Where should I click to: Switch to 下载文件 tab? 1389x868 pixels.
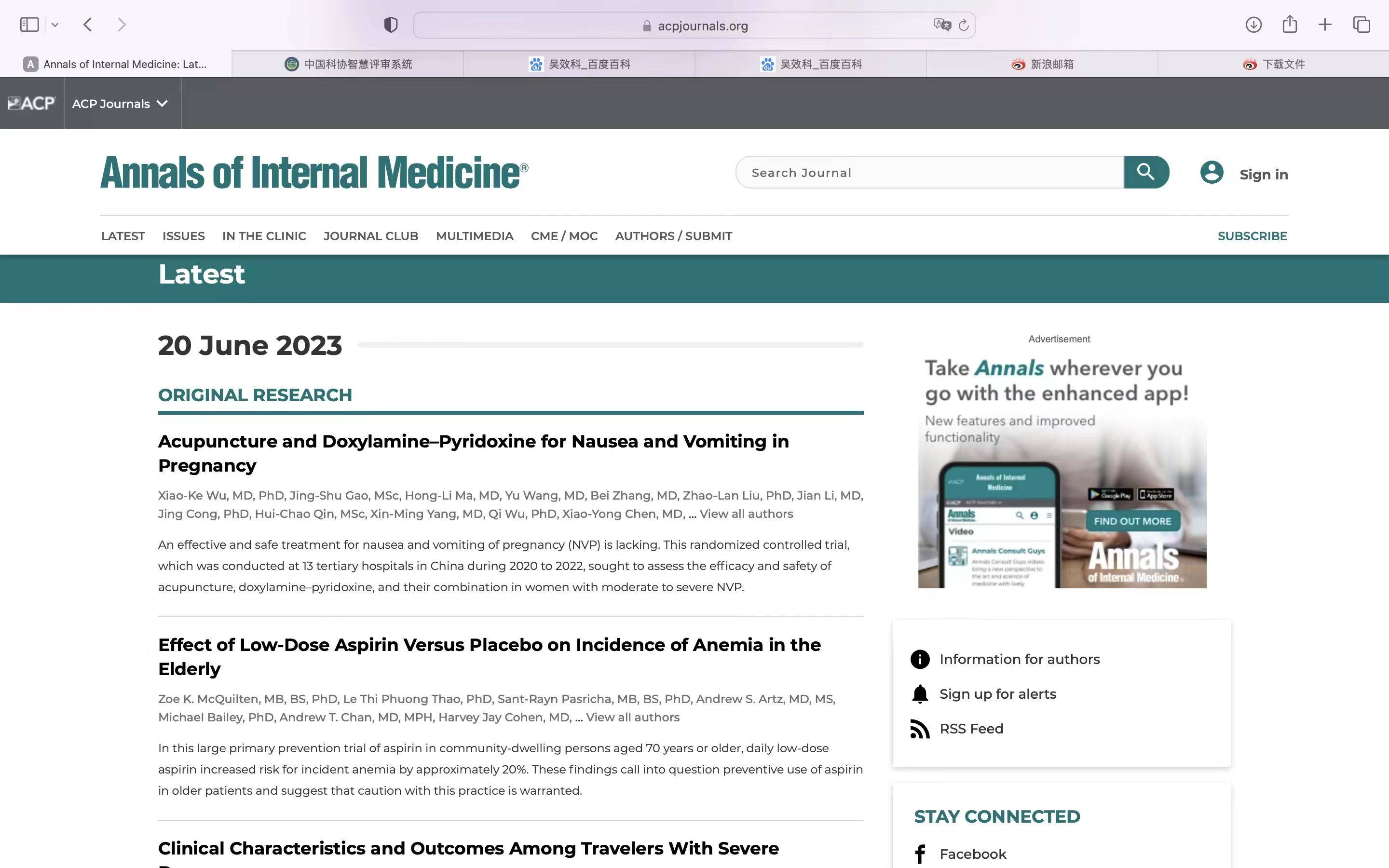(x=1273, y=64)
